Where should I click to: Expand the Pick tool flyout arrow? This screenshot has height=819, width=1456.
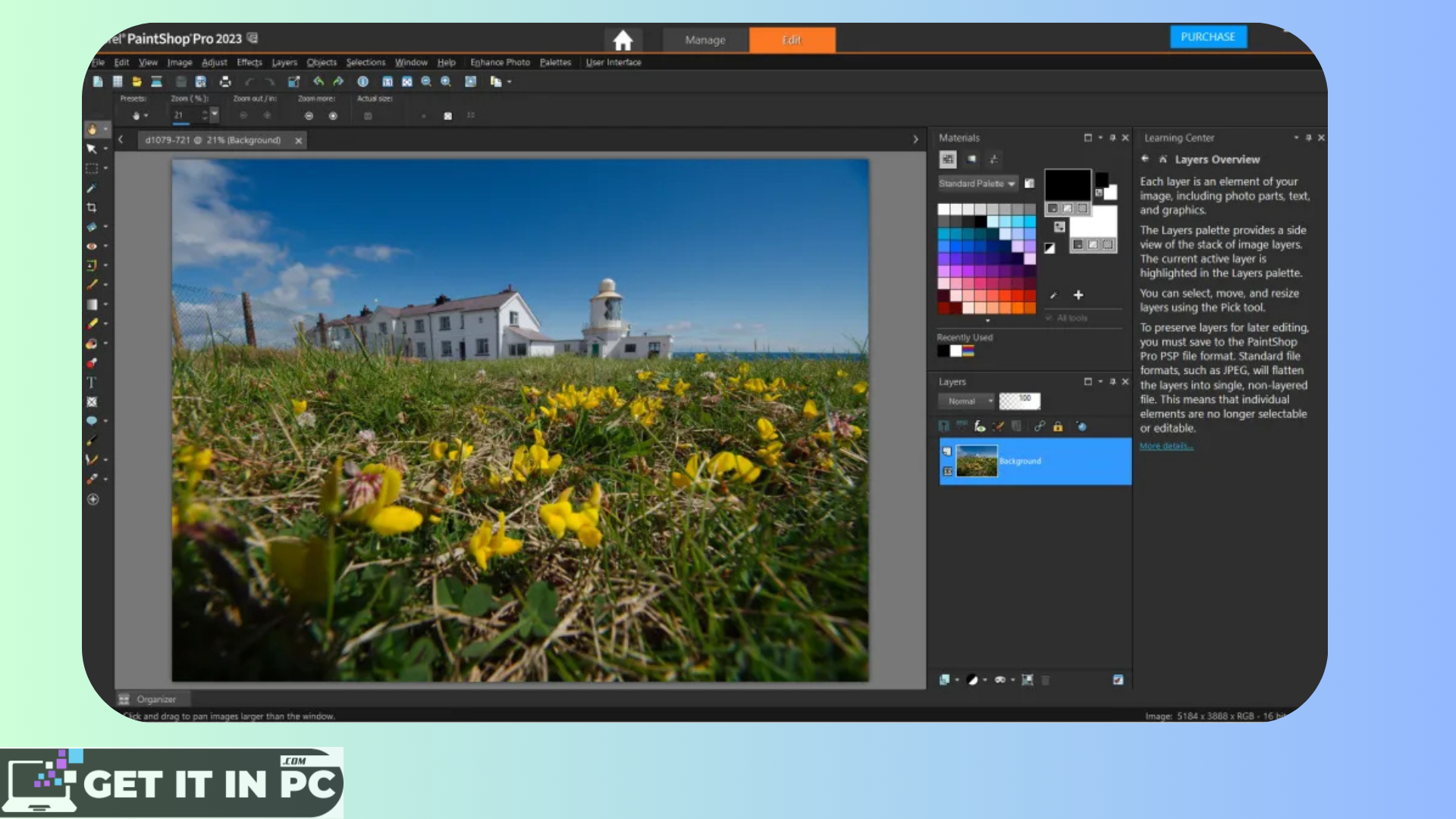[x=105, y=149]
